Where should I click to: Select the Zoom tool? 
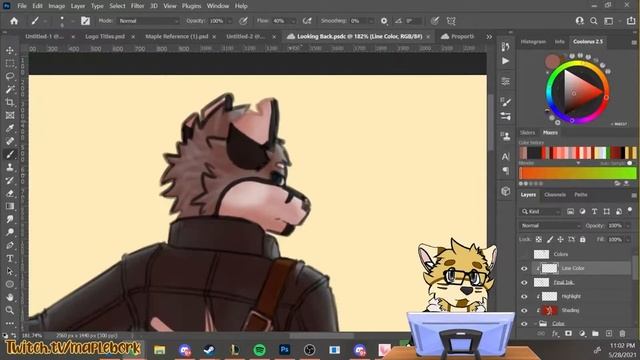pos(10,310)
